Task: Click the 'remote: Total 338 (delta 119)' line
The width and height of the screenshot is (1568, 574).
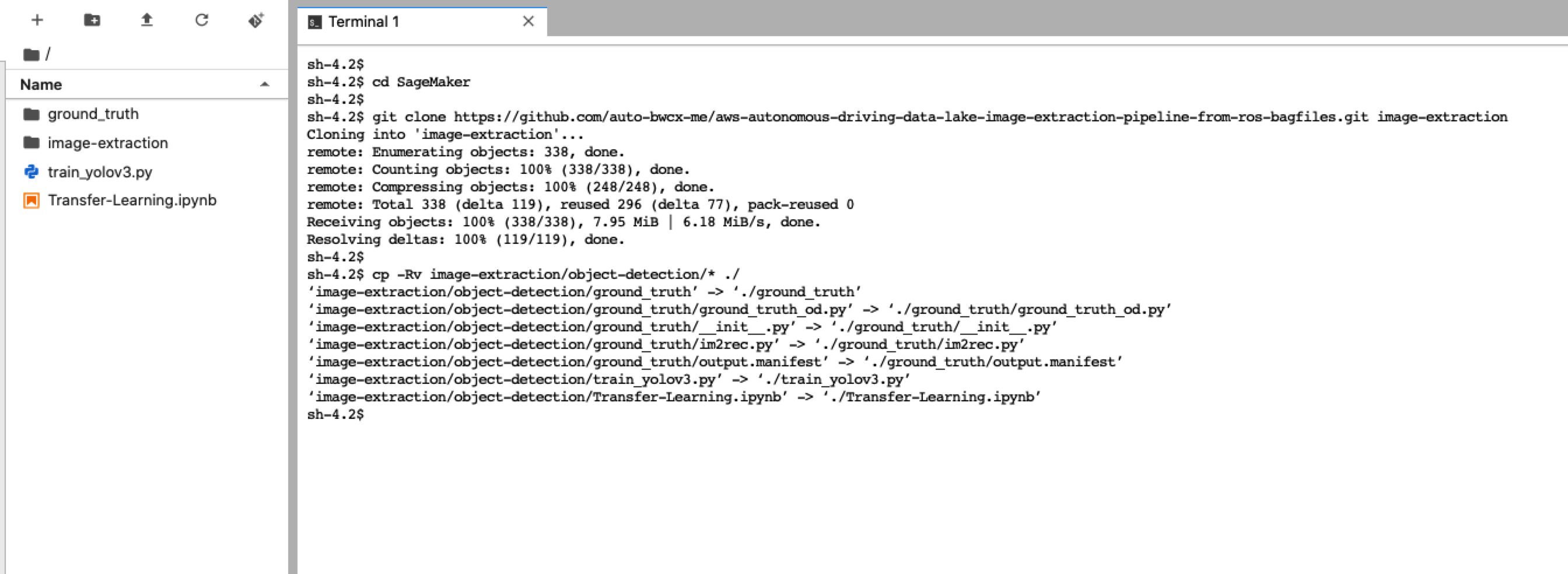Action: (x=580, y=205)
